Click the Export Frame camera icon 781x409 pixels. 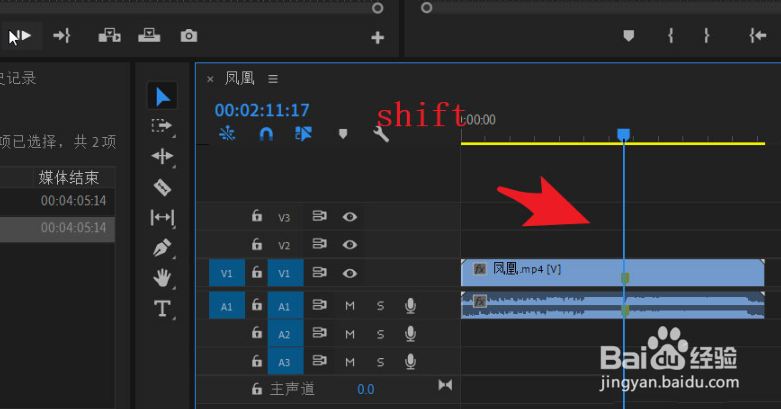point(189,36)
